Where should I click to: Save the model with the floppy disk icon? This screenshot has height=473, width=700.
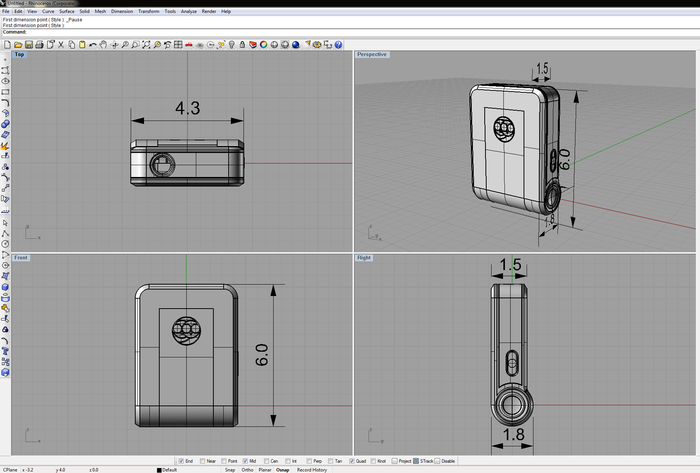click(x=29, y=45)
